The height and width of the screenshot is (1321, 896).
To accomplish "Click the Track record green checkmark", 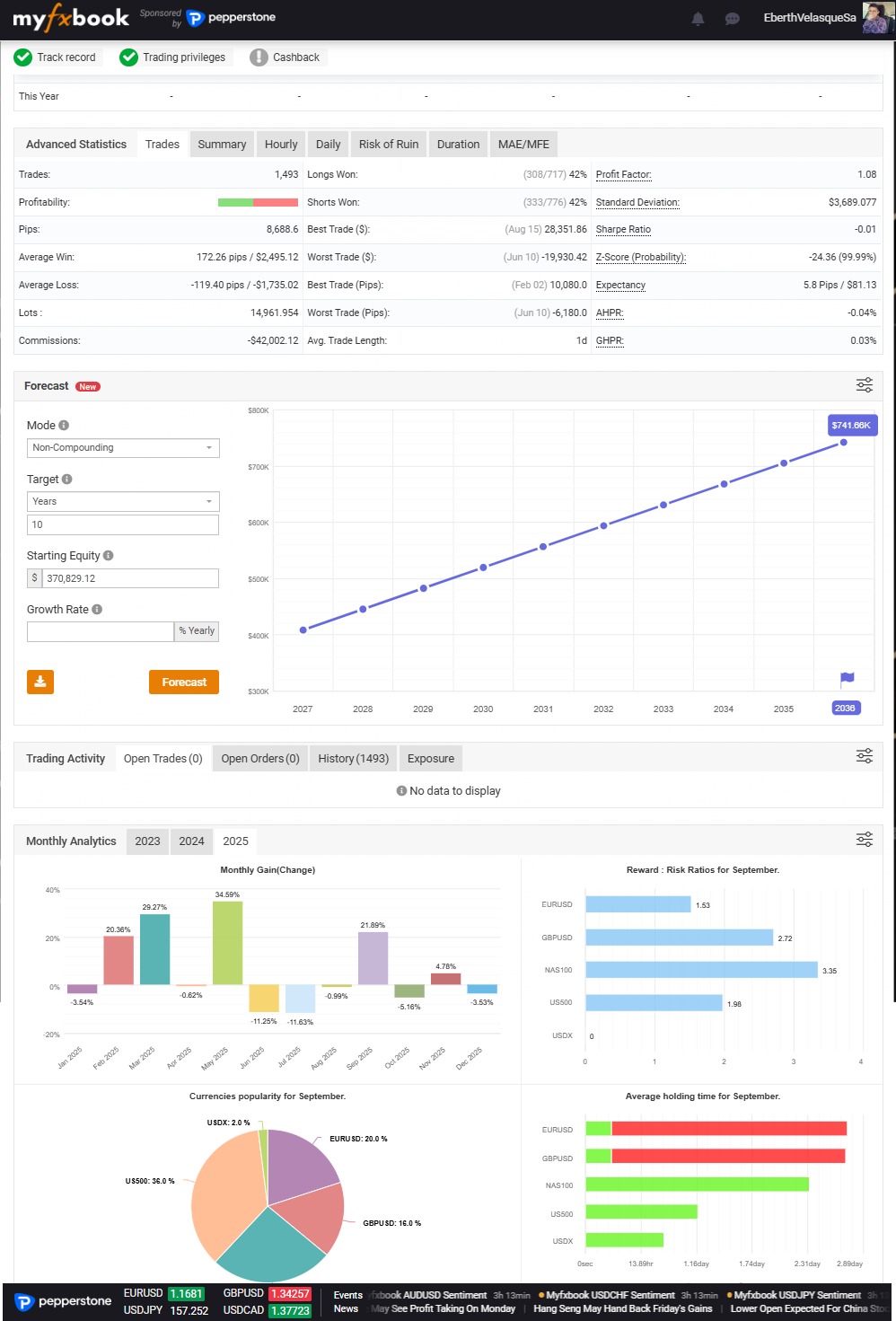I will pyautogui.click(x=23, y=57).
